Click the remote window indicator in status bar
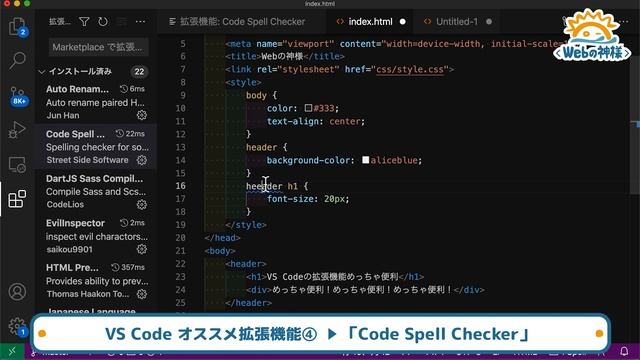 (x=12, y=351)
